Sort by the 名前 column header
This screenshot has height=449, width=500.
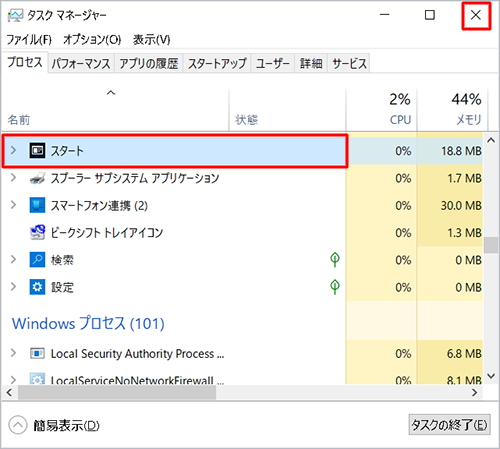pyautogui.click(x=115, y=110)
